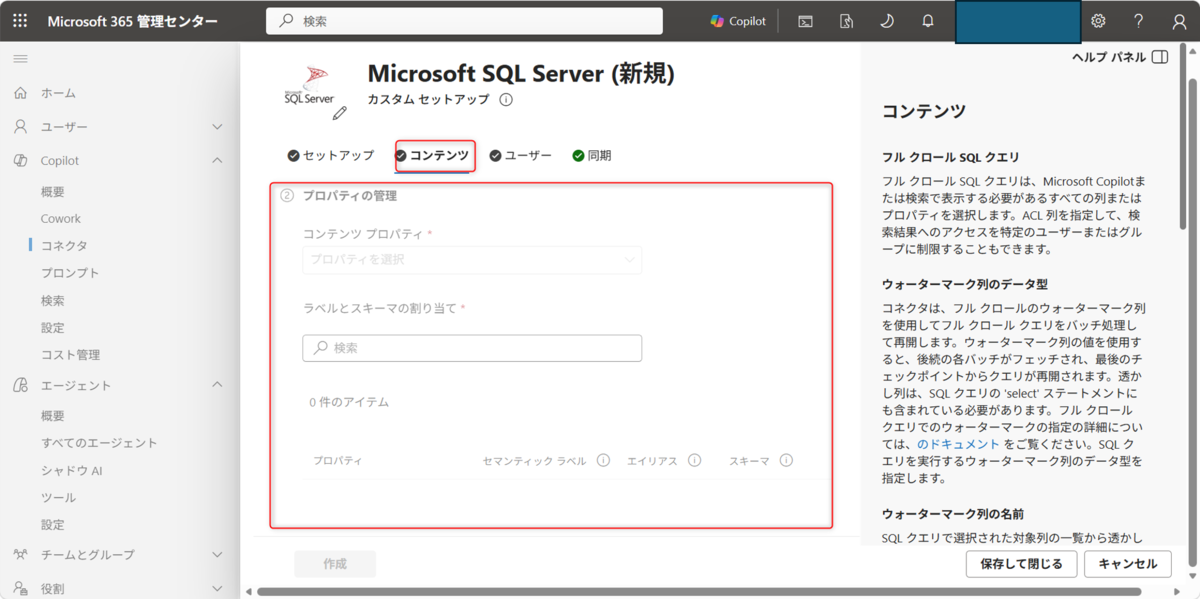Switch to the セットアップ tab
The image size is (1200, 599).
click(x=331, y=156)
